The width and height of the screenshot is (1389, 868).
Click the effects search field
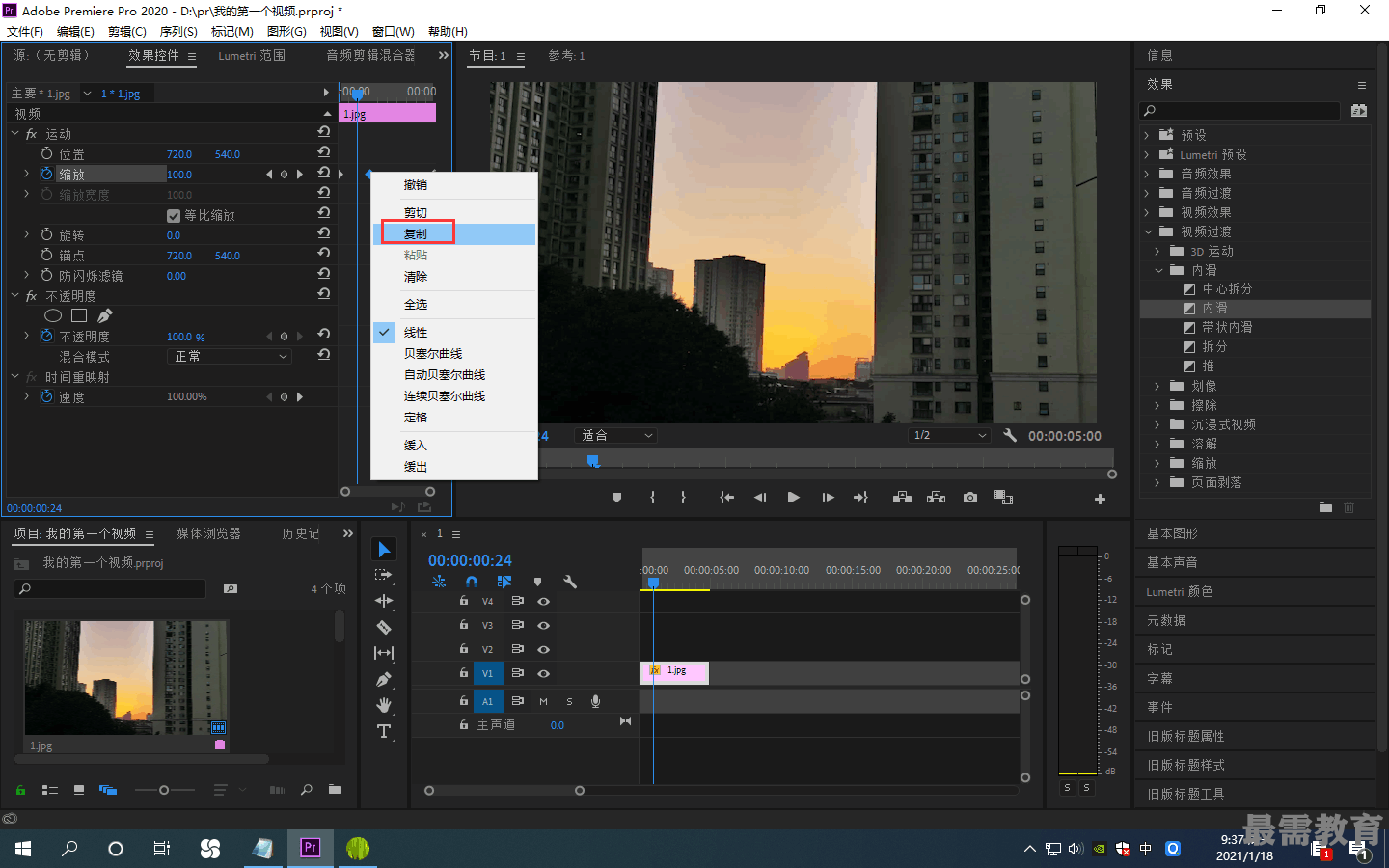(1239, 111)
